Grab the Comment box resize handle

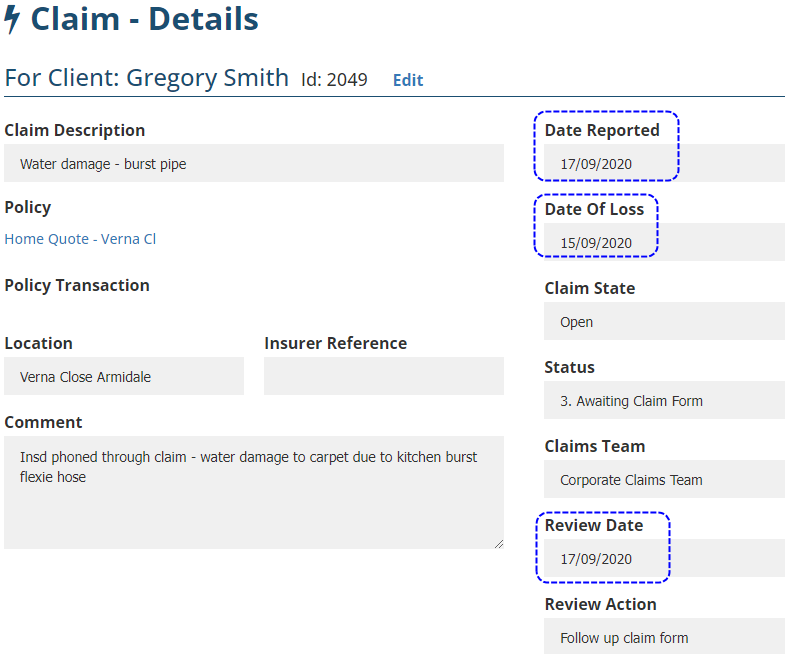[x=498, y=543]
